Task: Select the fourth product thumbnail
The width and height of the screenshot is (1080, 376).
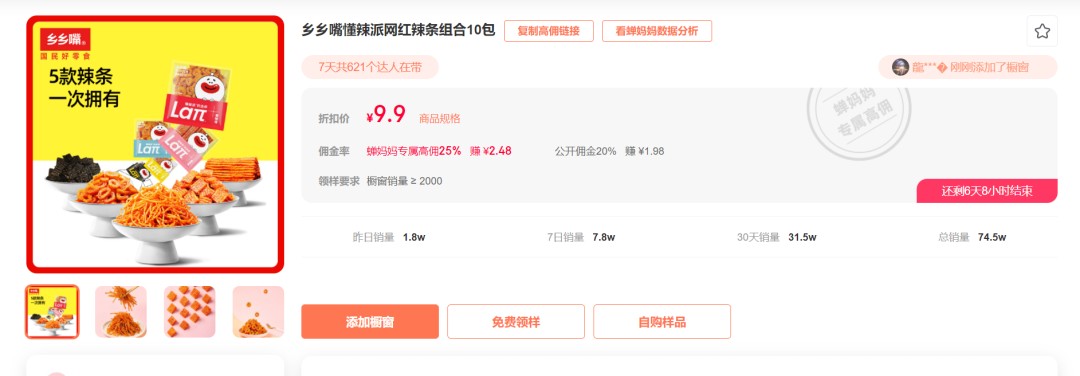Action: point(258,312)
